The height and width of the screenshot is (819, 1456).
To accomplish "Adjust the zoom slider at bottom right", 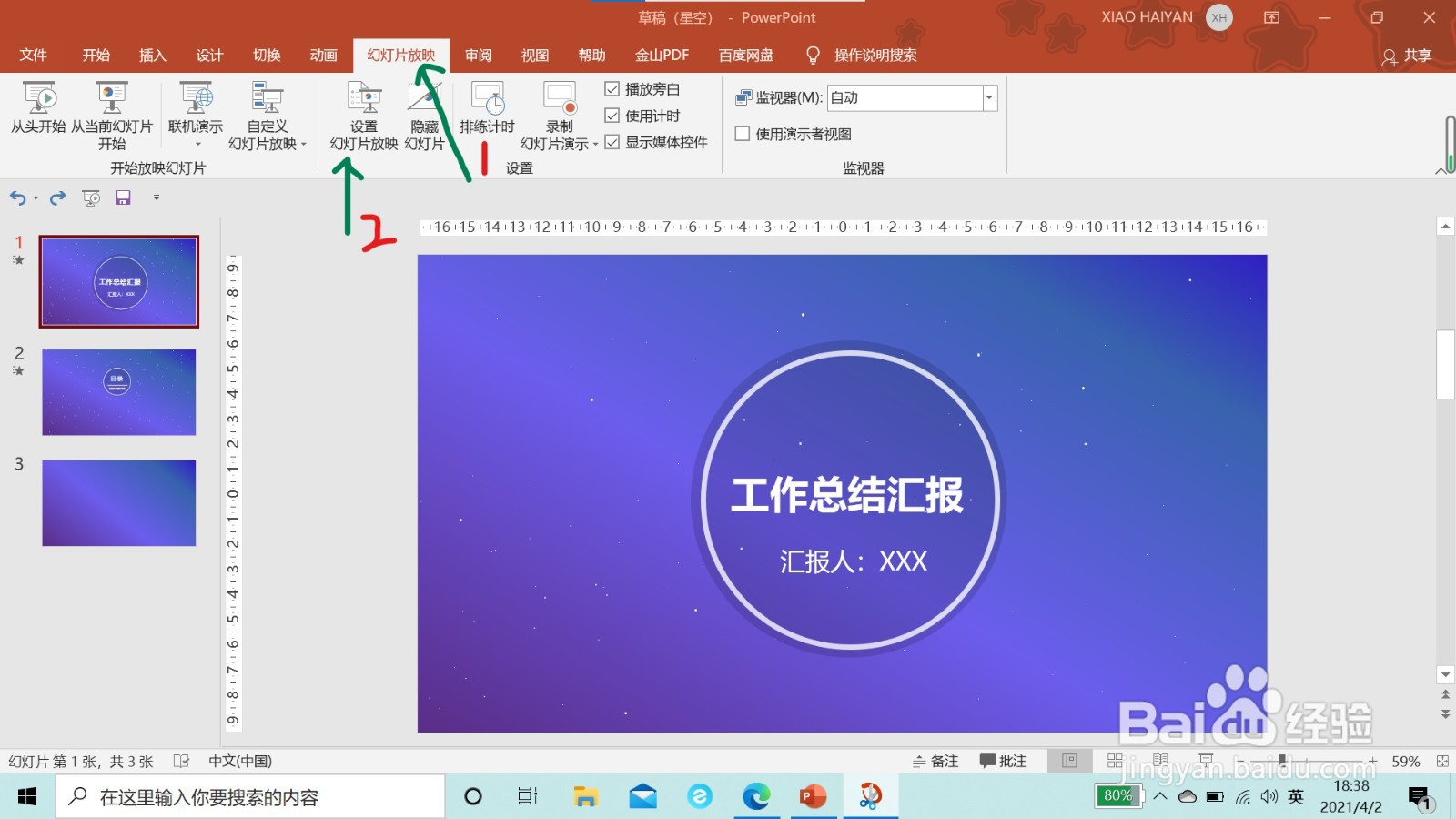I will point(1283,761).
